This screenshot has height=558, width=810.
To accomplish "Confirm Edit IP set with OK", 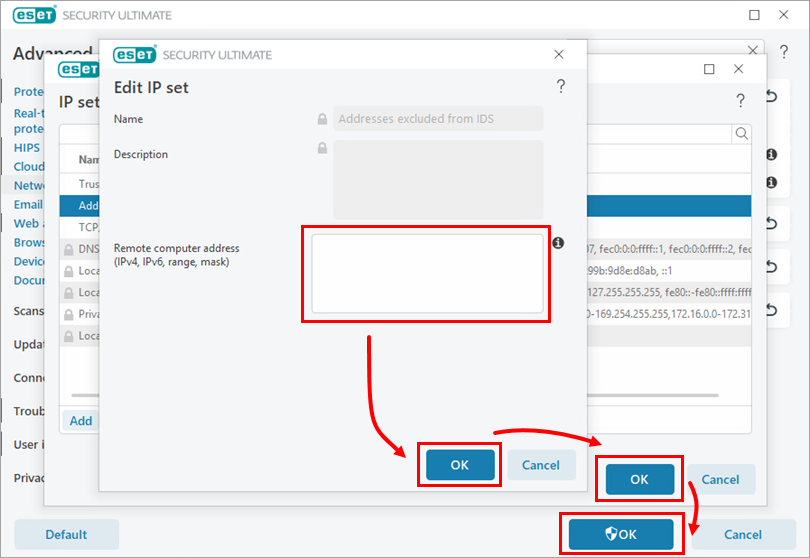I will (x=460, y=465).
